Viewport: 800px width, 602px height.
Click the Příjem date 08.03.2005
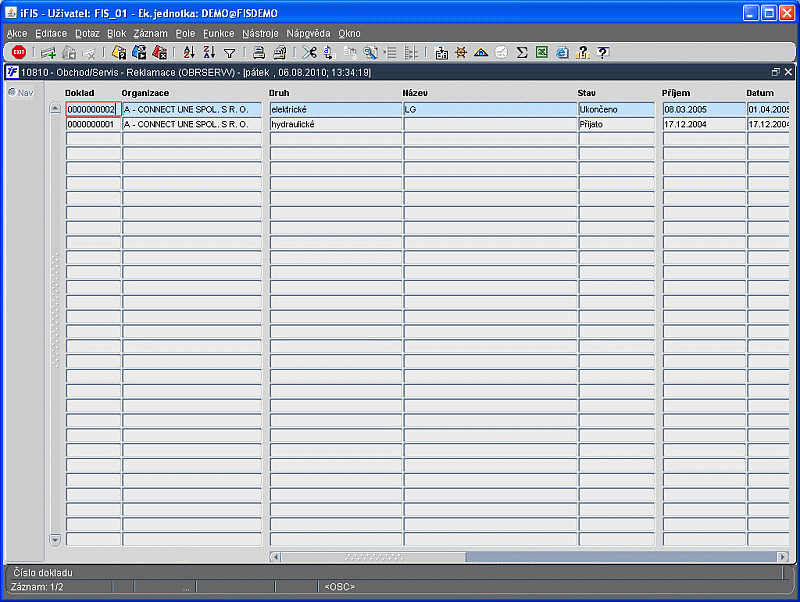point(704,109)
